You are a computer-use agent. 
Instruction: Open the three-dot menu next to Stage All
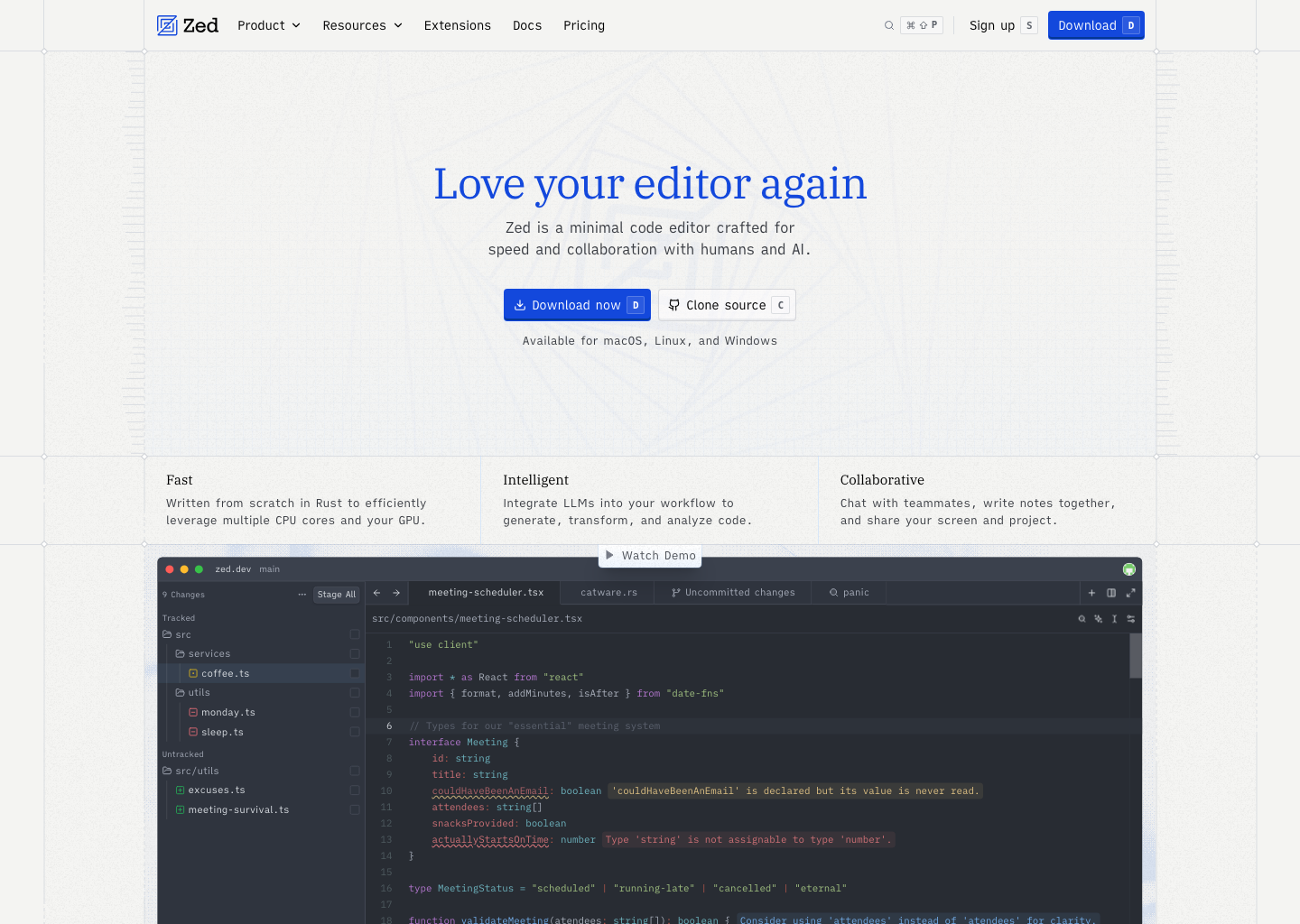[x=302, y=595]
